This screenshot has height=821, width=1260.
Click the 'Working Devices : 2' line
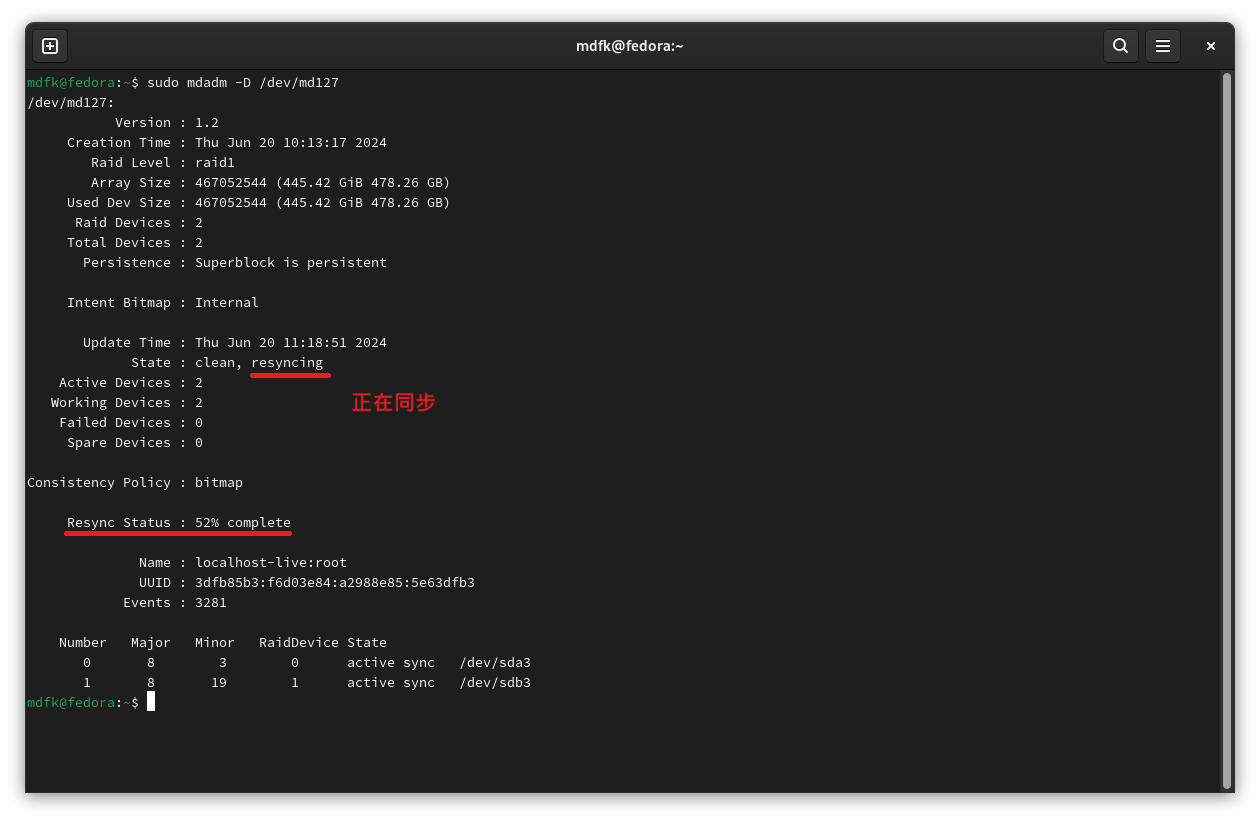pyautogui.click(x=127, y=402)
